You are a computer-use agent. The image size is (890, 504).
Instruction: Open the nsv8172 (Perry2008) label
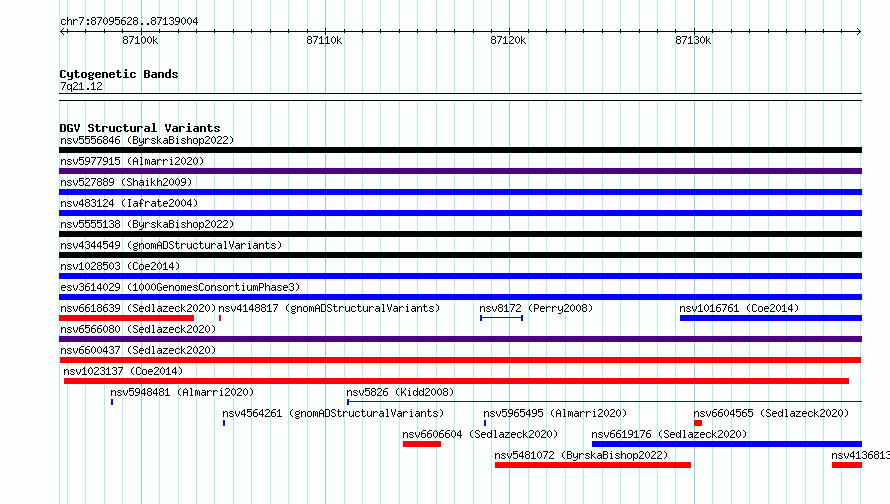click(536, 308)
